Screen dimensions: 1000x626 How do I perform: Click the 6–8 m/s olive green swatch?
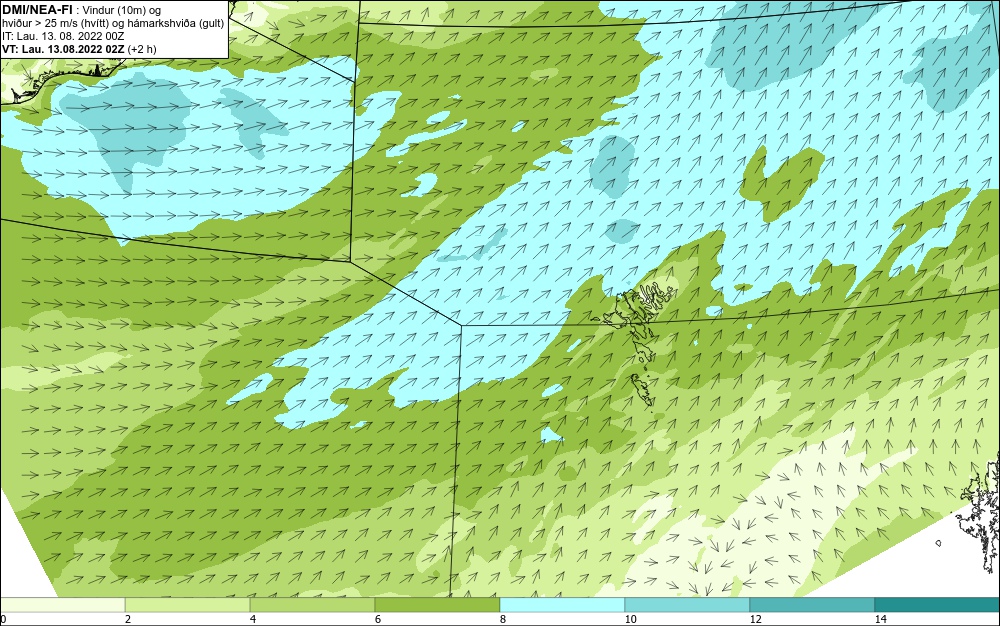click(438, 605)
